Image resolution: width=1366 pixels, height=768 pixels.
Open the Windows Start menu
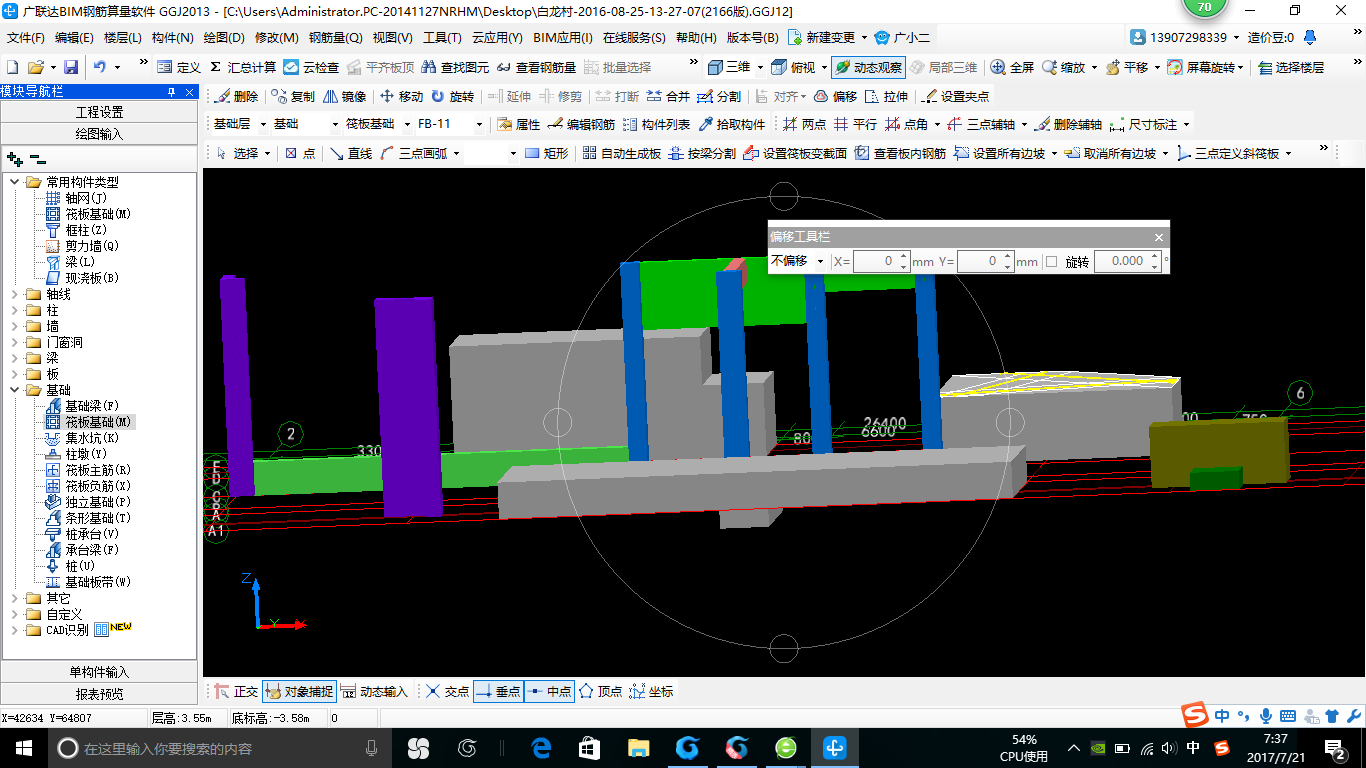[x=24, y=748]
